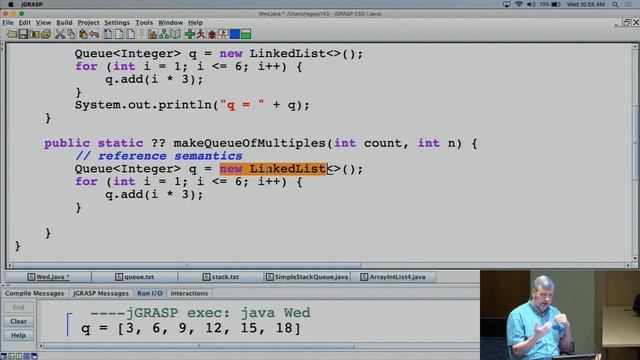Open the Build menu
Screen dimensions: 640x360
(64, 22)
